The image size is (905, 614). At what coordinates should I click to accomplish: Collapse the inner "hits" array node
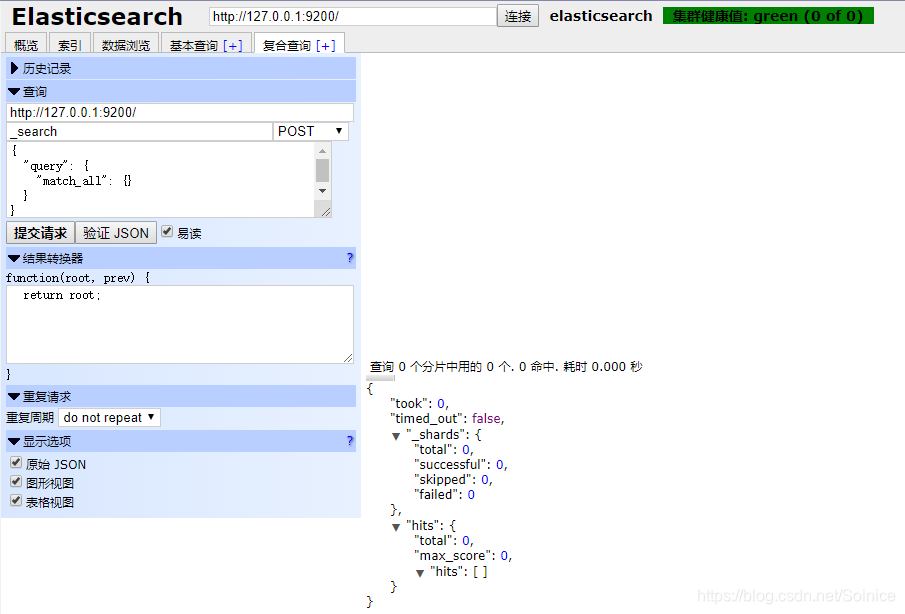420,573
